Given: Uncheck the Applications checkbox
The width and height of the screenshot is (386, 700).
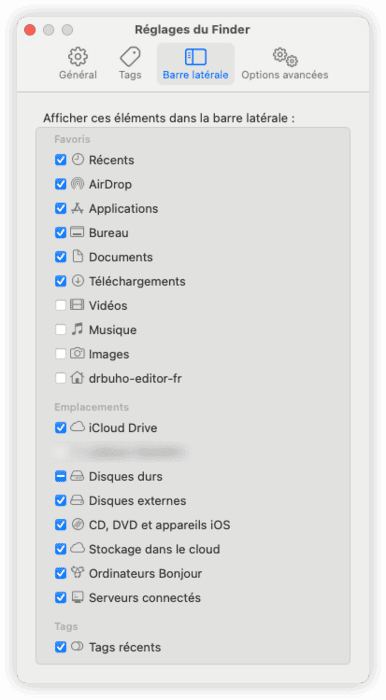Looking at the screenshot, I should click(61, 208).
